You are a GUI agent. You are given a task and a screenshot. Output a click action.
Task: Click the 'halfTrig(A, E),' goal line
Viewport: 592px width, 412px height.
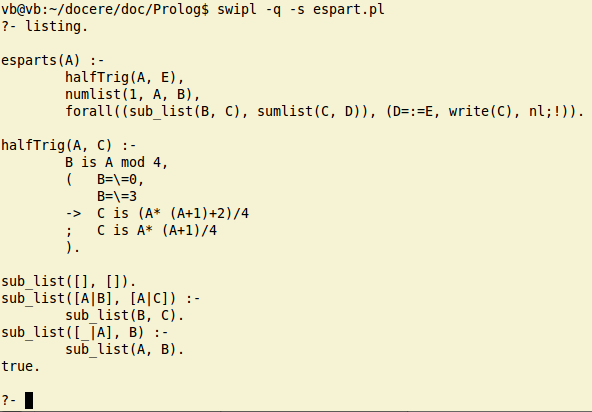[x=125, y=77]
